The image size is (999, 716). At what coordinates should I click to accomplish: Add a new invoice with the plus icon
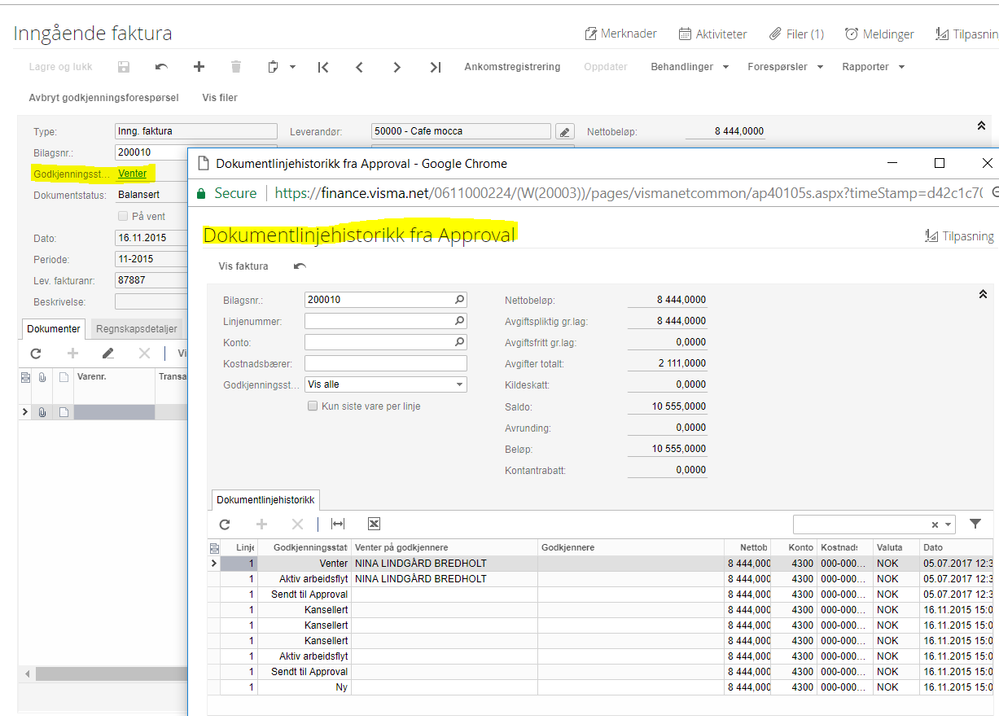[199, 67]
